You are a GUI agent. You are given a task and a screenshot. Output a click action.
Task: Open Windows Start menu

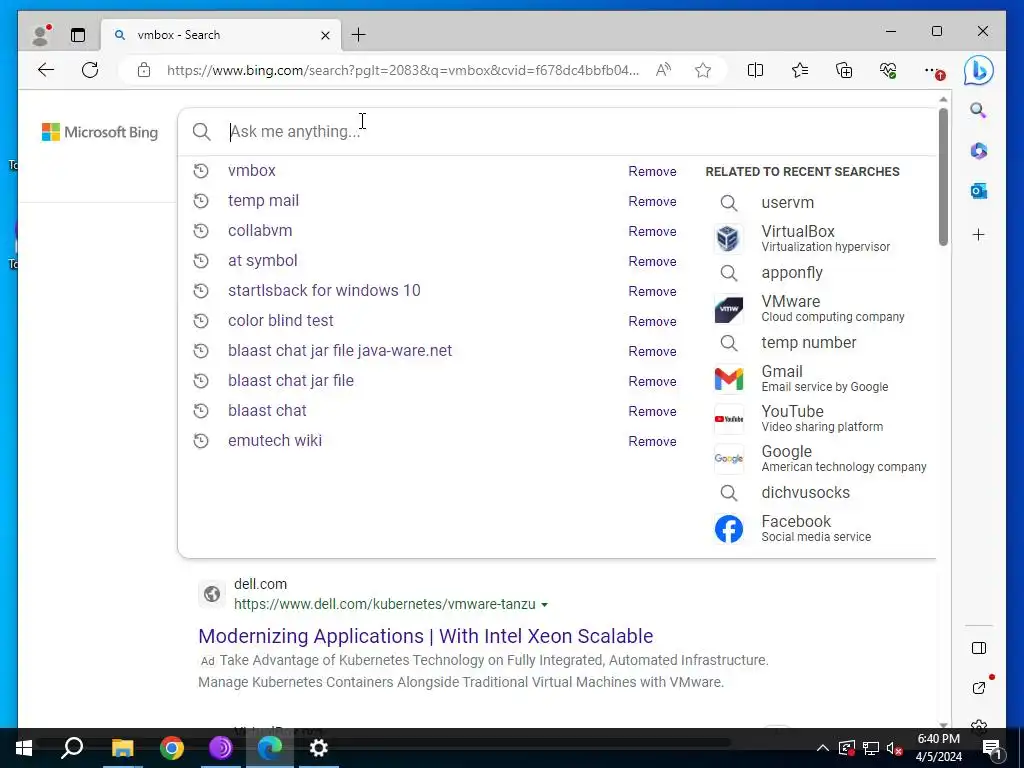click(24, 748)
